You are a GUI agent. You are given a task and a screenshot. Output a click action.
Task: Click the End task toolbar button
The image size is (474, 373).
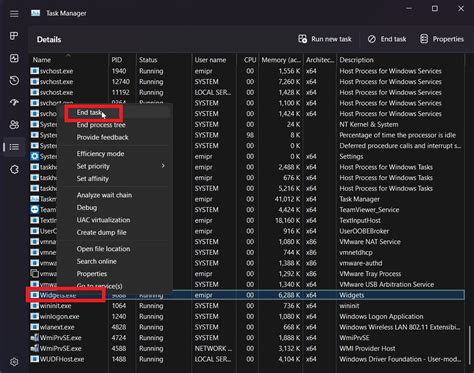coord(387,39)
